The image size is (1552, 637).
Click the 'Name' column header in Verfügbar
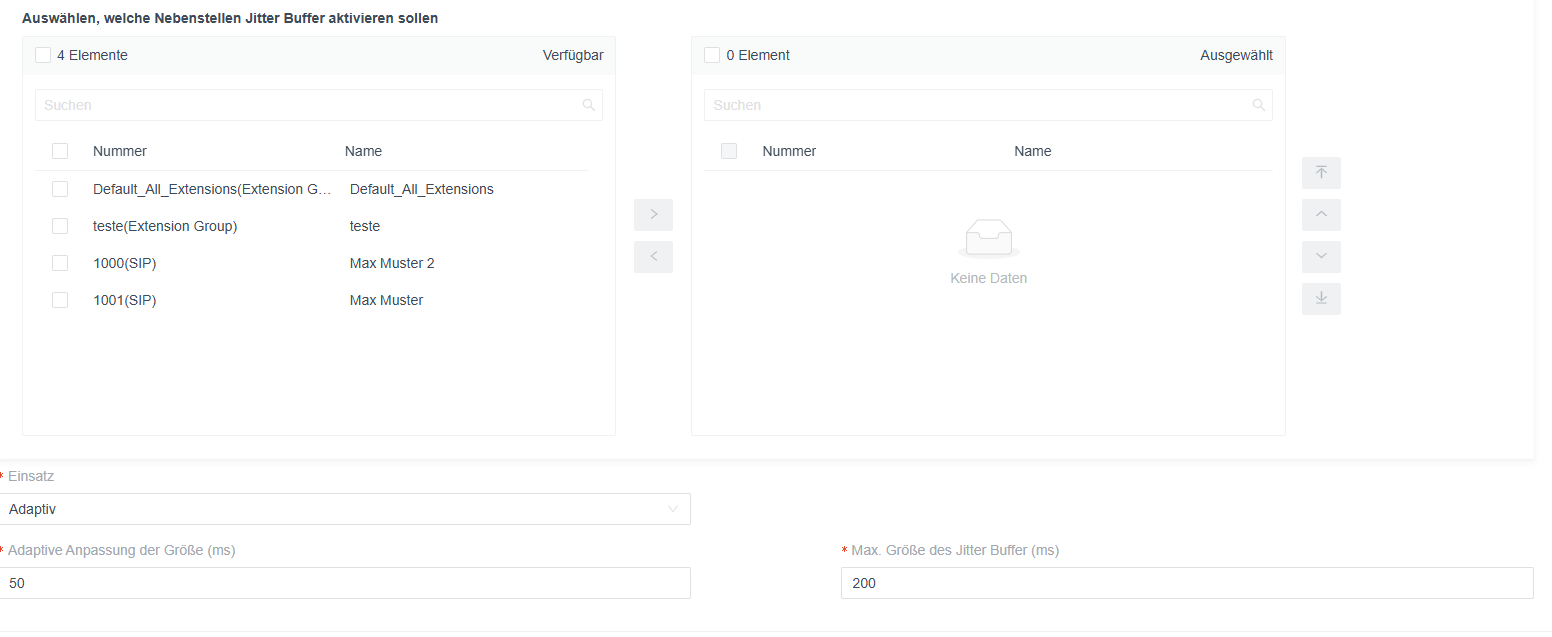pyautogui.click(x=363, y=151)
